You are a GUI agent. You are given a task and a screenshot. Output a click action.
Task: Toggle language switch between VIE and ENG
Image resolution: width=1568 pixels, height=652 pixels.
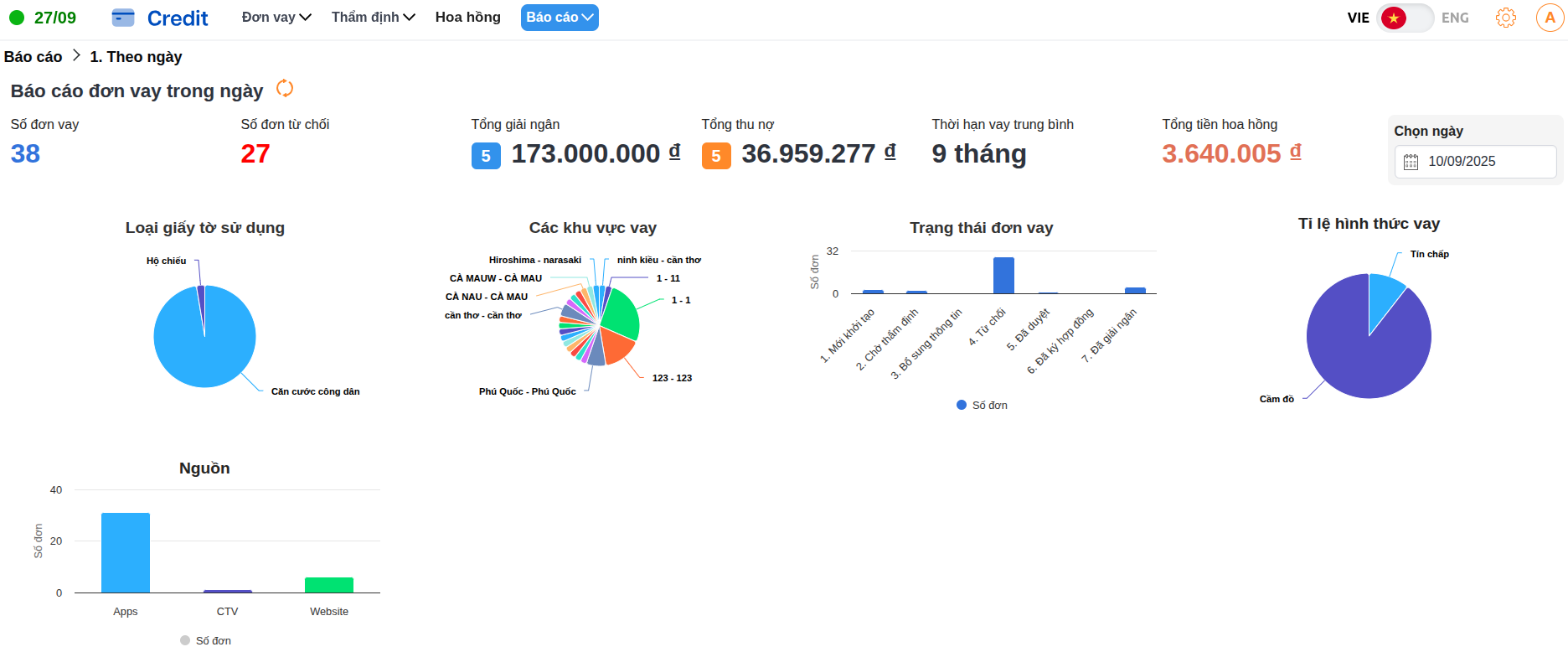click(1405, 18)
